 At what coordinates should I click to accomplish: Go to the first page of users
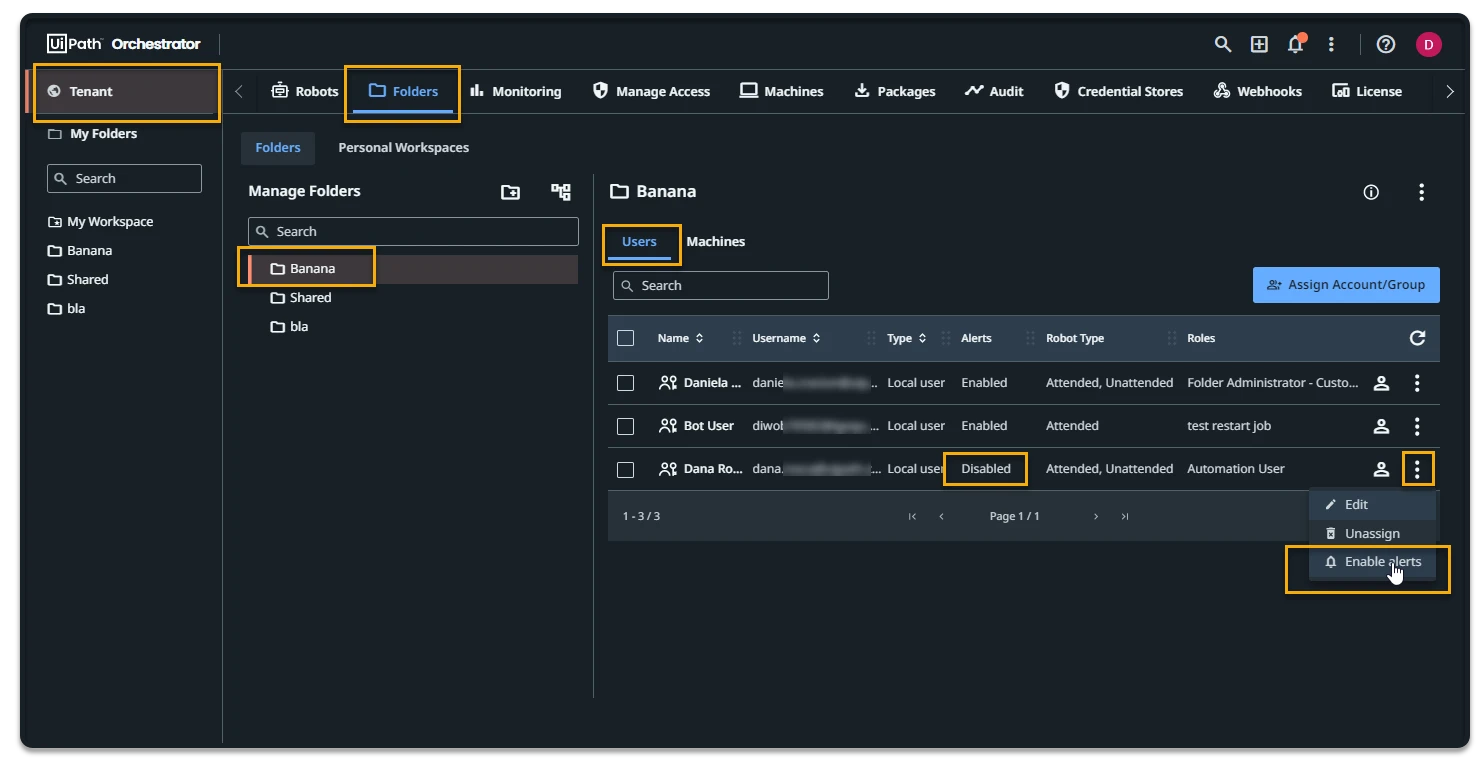point(912,517)
